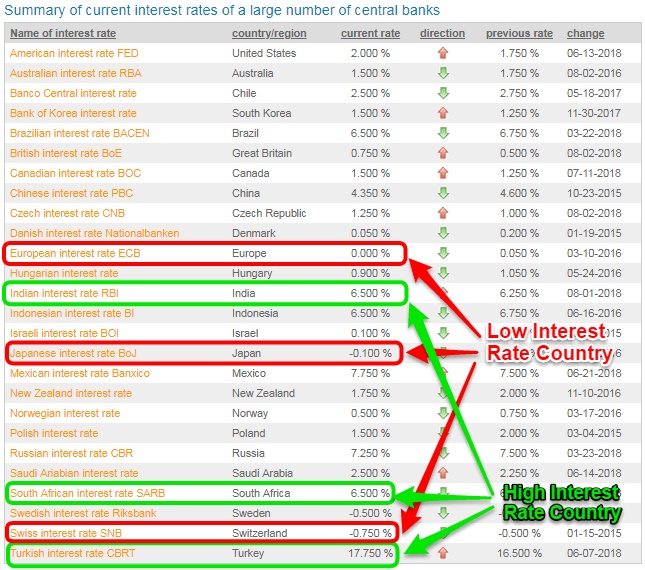
Task: Select the New Zealand country cell
Action: [x=263, y=394]
